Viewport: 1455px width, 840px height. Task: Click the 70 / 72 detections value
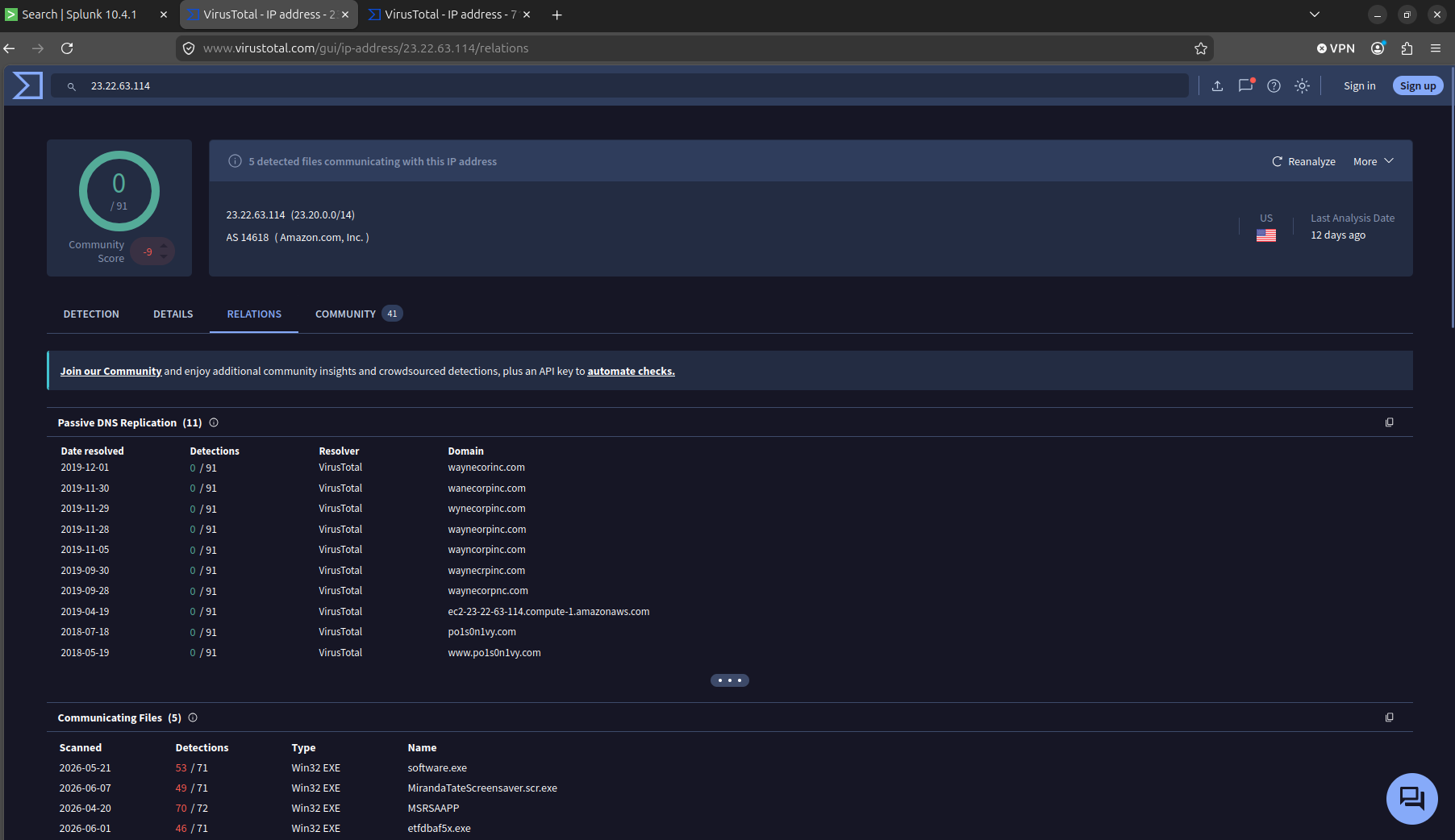191,809
